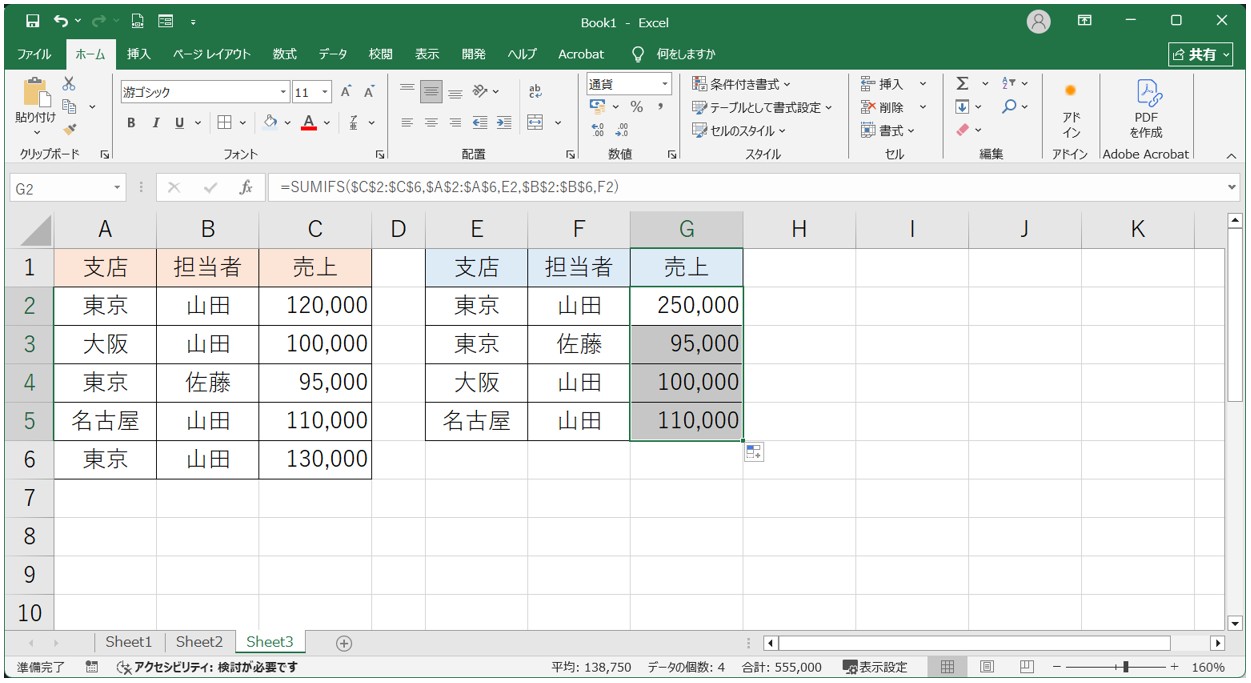Toggle italic formatting
The image size is (1251, 683).
[x=155, y=123]
